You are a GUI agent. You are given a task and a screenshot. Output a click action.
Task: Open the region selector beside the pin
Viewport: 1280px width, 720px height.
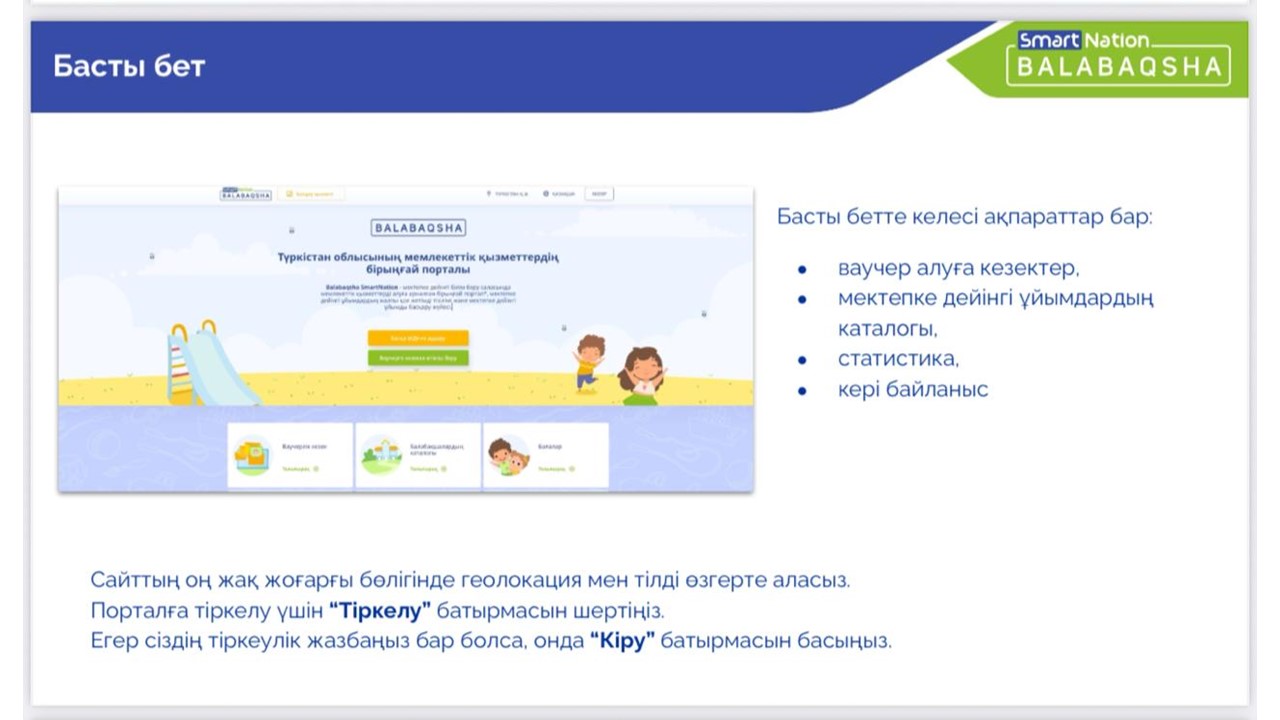point(510,194)
